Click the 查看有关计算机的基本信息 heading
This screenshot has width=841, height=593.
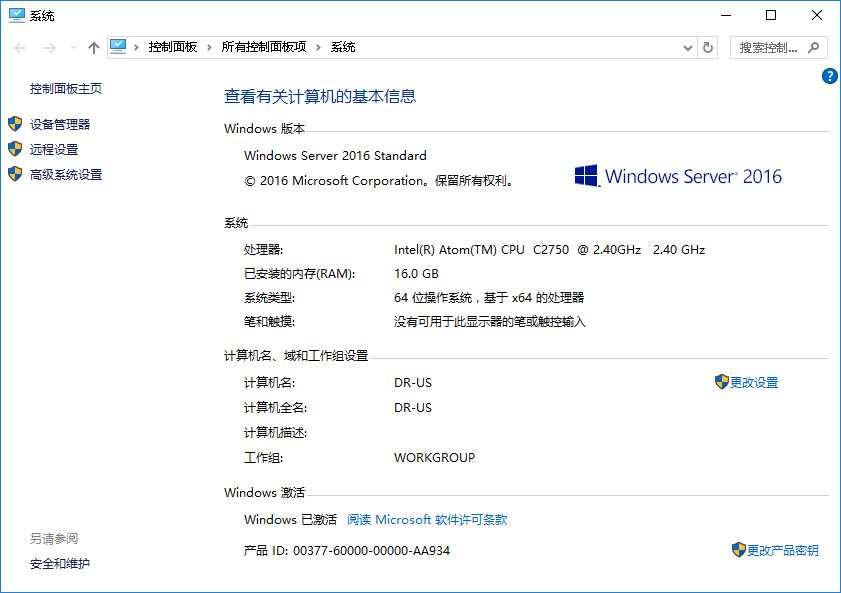(x=320, y=97)
